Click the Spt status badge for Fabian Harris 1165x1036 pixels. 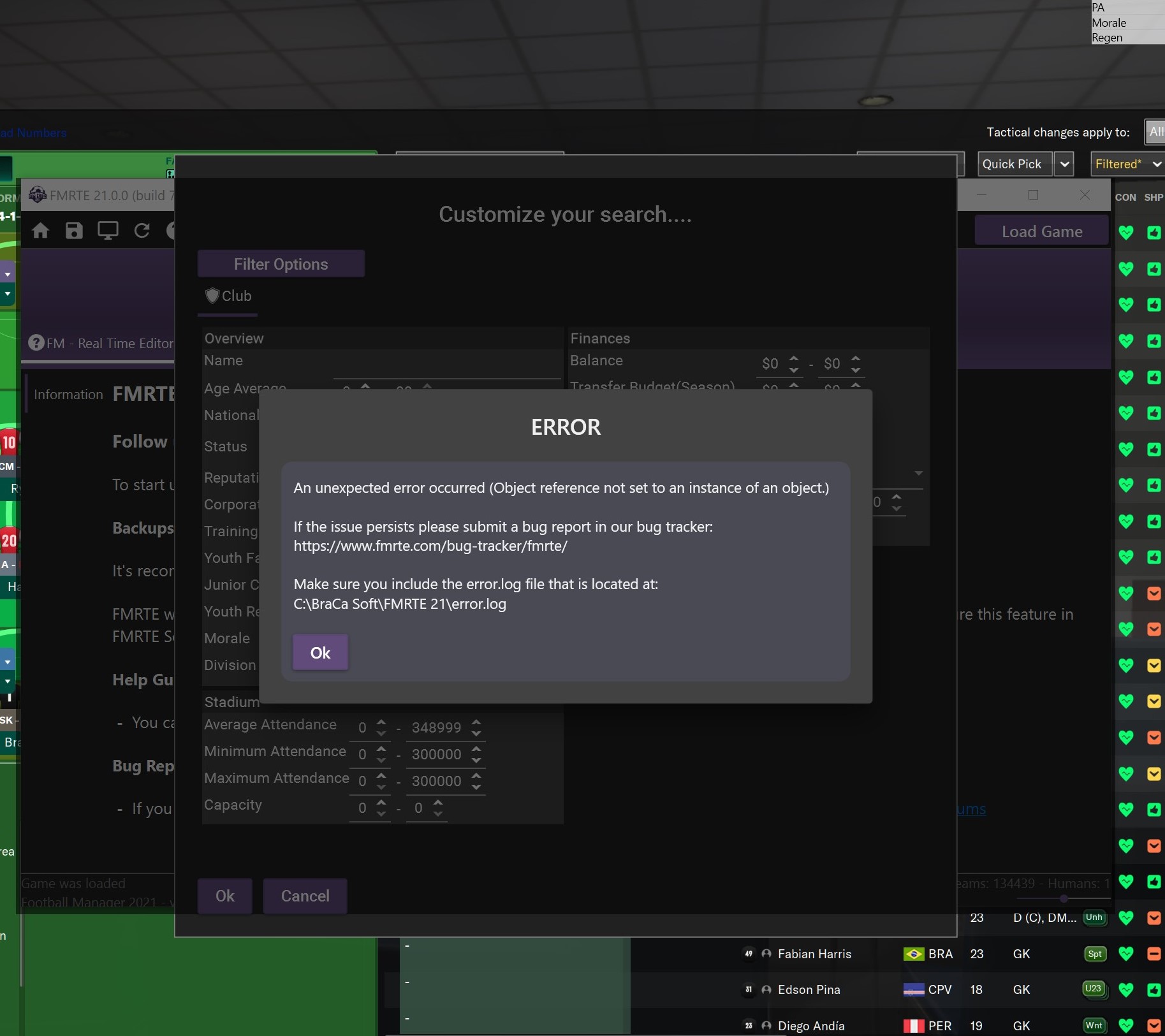point(1094,954)
